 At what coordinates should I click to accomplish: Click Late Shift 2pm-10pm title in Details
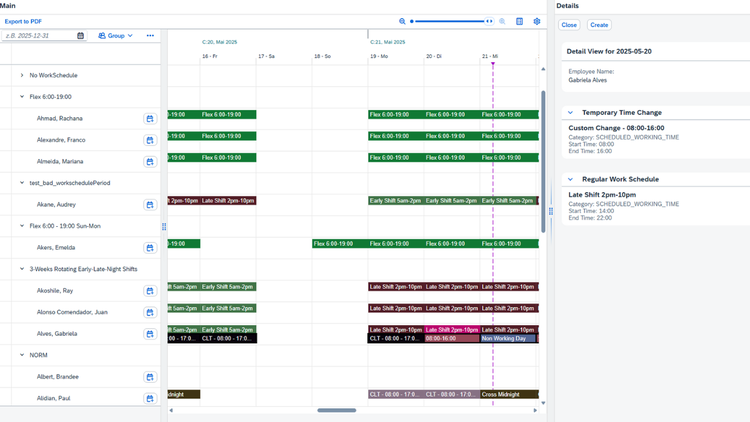[602, 195]
